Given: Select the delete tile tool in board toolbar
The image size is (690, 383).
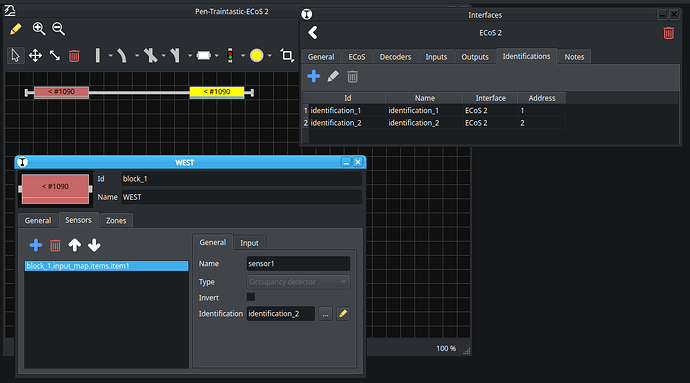Looking at the screenshot, I should (74, 56).
